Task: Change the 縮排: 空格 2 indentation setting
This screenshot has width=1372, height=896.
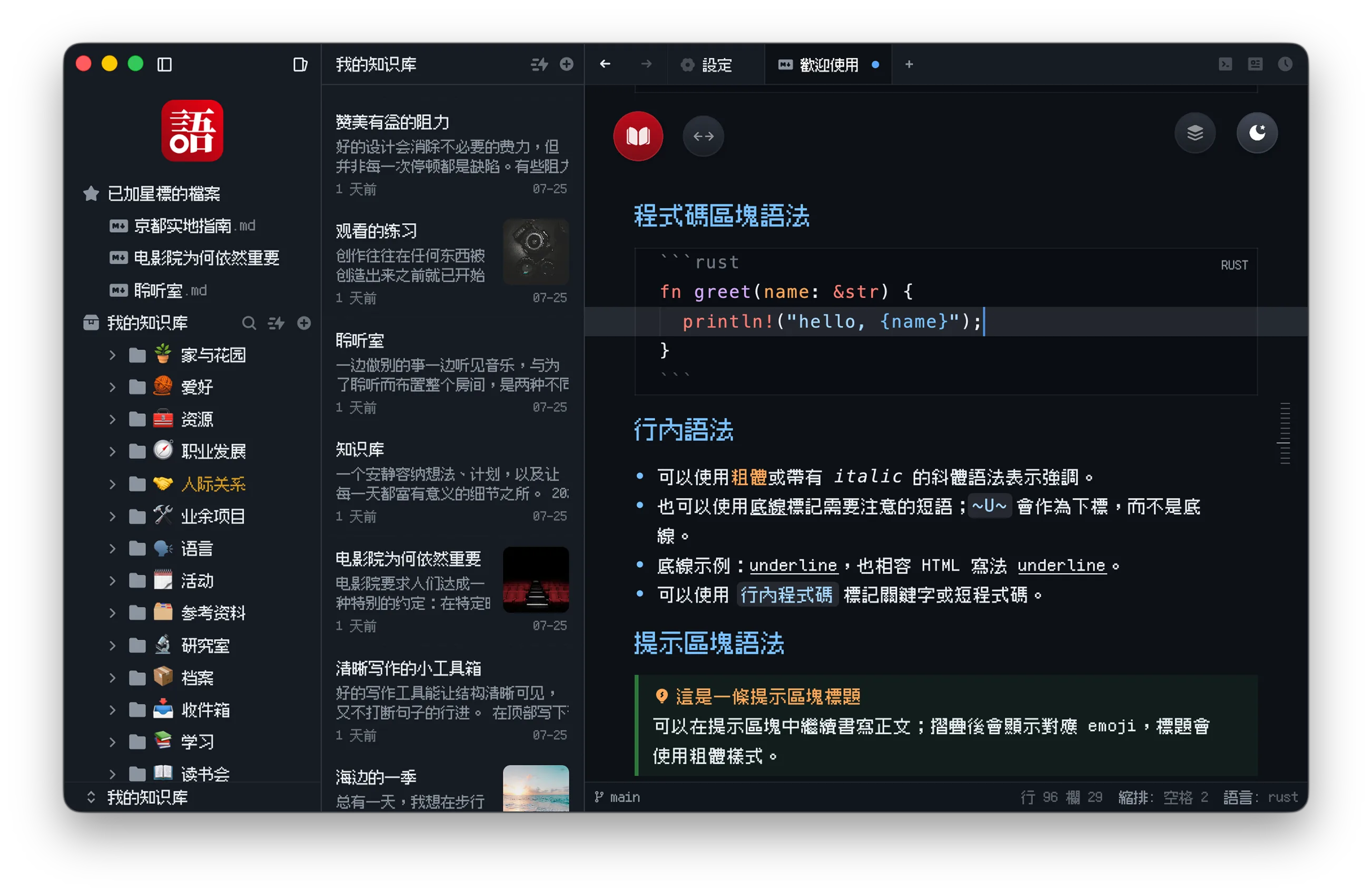Action: click(1163, 797)
